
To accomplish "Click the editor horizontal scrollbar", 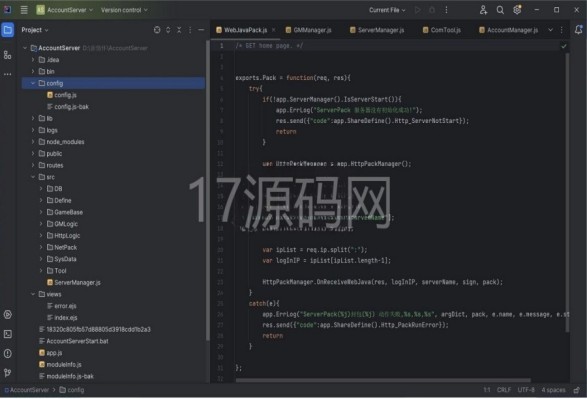I will tap(383, 380).
